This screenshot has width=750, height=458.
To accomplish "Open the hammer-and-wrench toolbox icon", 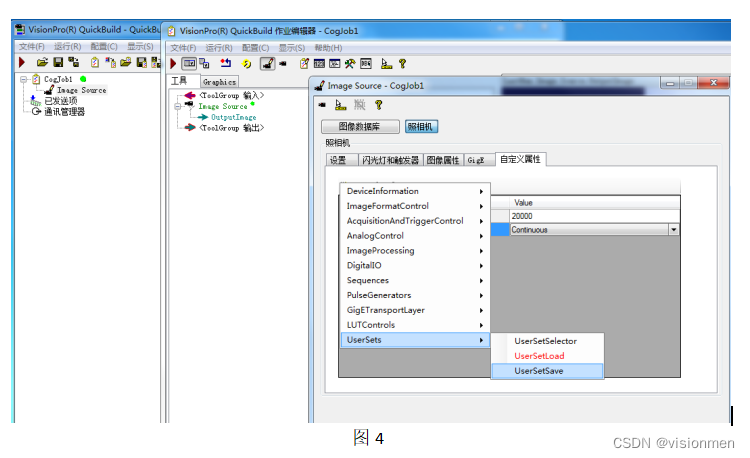I will coord(350,64).
